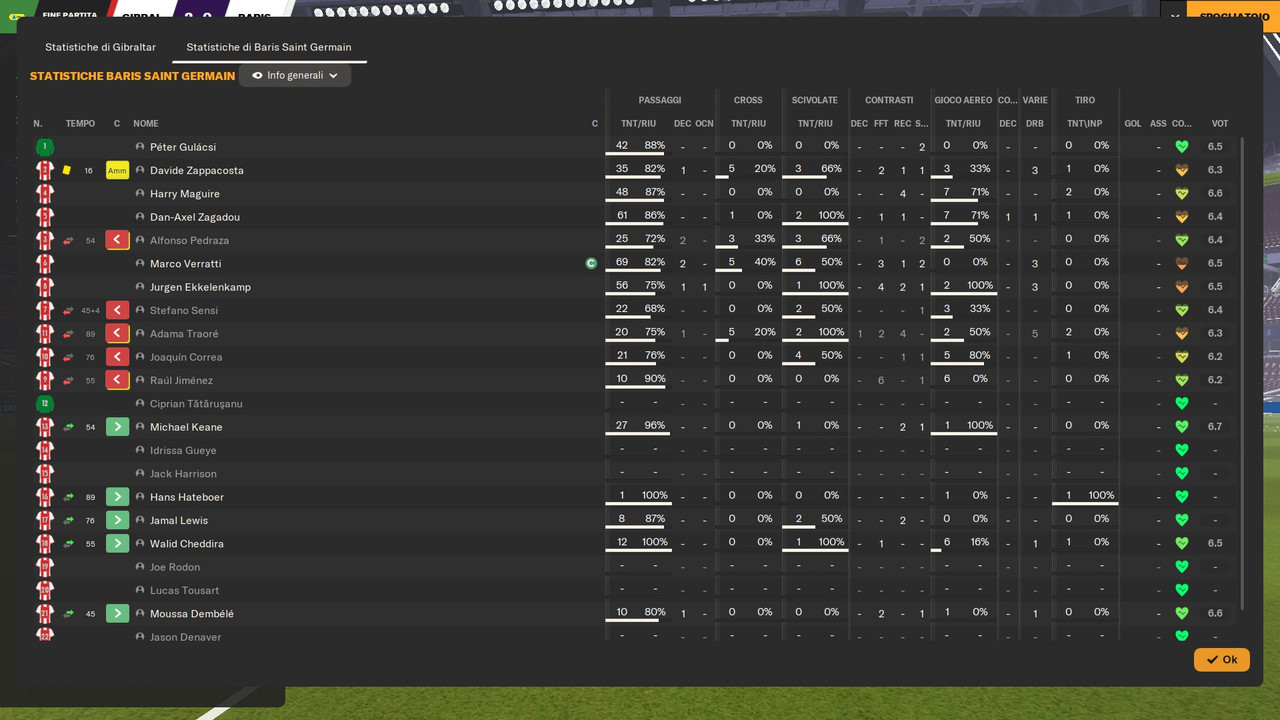Click the number 12 shirt icon for Ciprian Tătărușanu
Image resolution: width=1280 pixels, height=720 pixels.
point(45,404)
